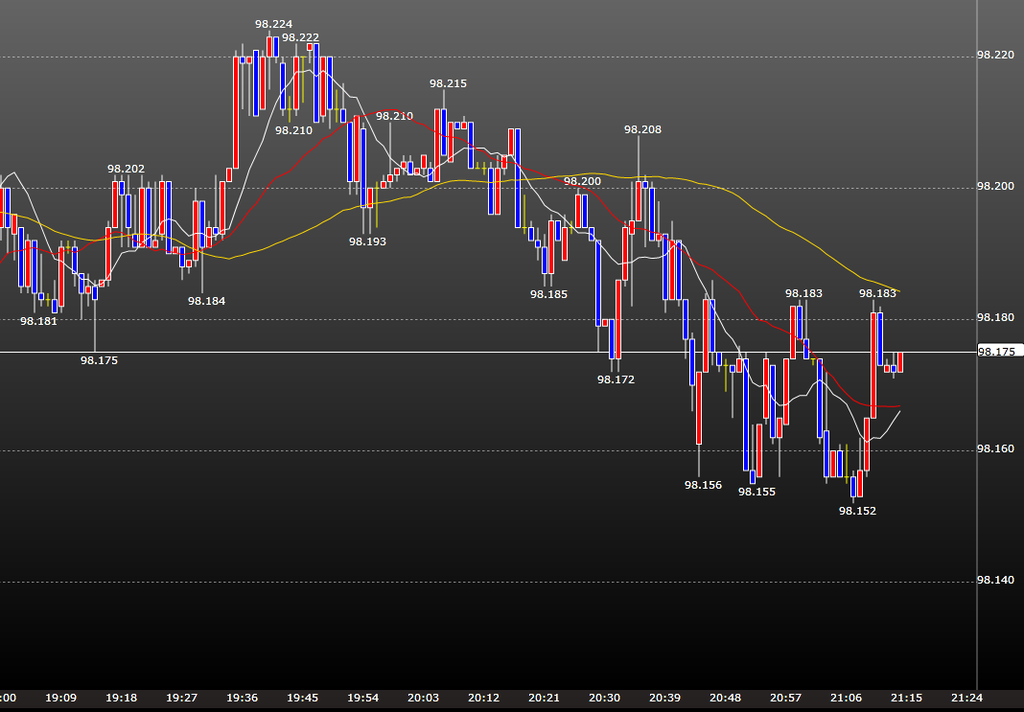The image size is (1024, 712).
Task: Select the 98.215 peak label
Action: 448,84
